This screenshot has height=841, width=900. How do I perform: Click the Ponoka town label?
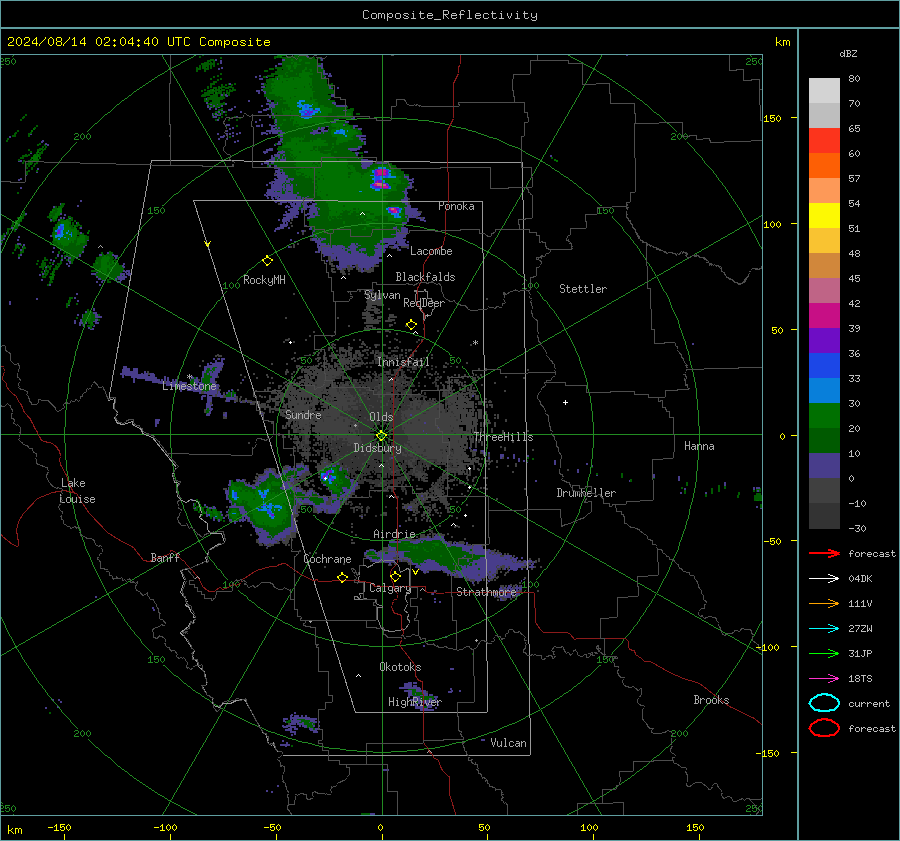point(456,206)
